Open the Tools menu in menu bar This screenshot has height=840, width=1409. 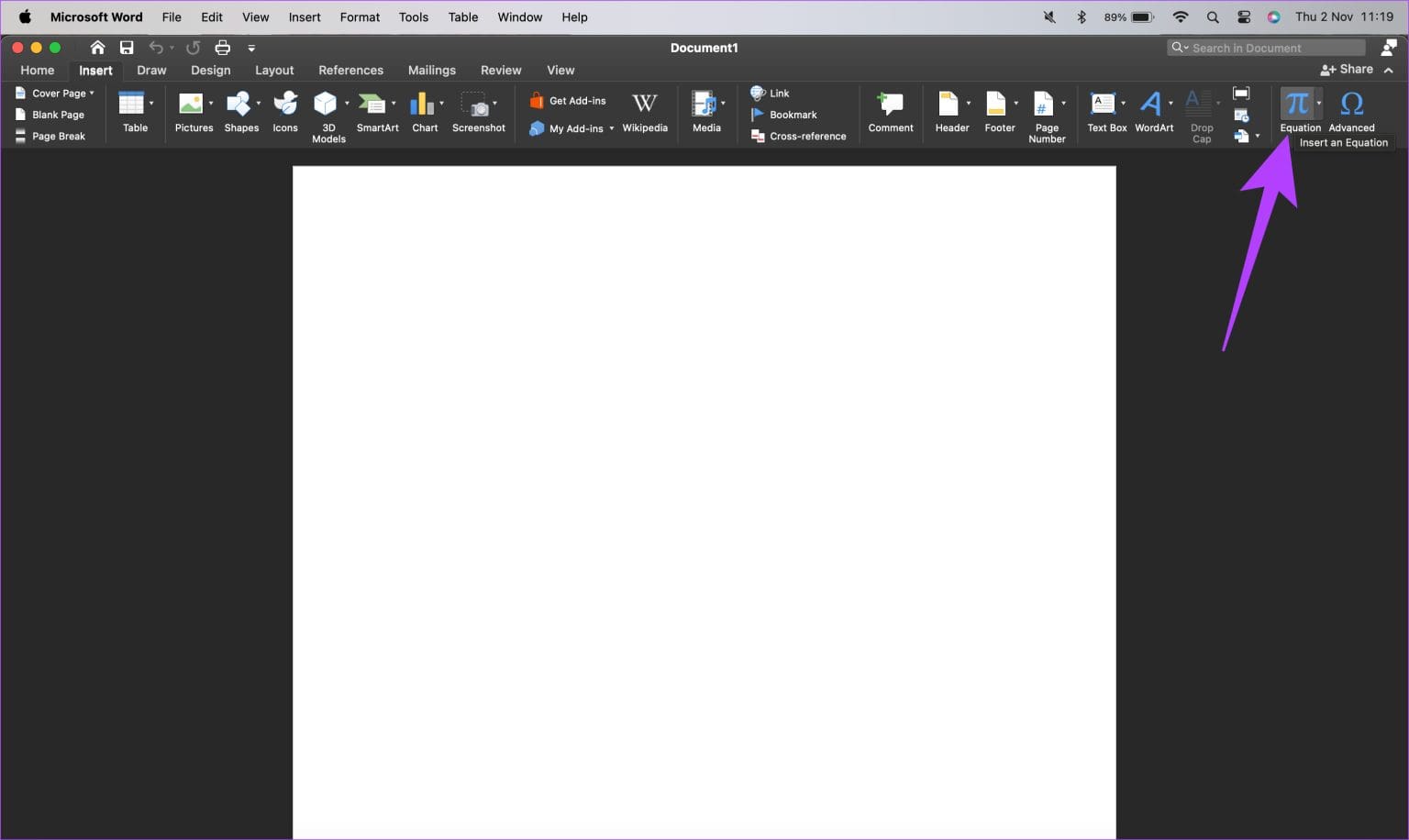click(x=413, y=17)
